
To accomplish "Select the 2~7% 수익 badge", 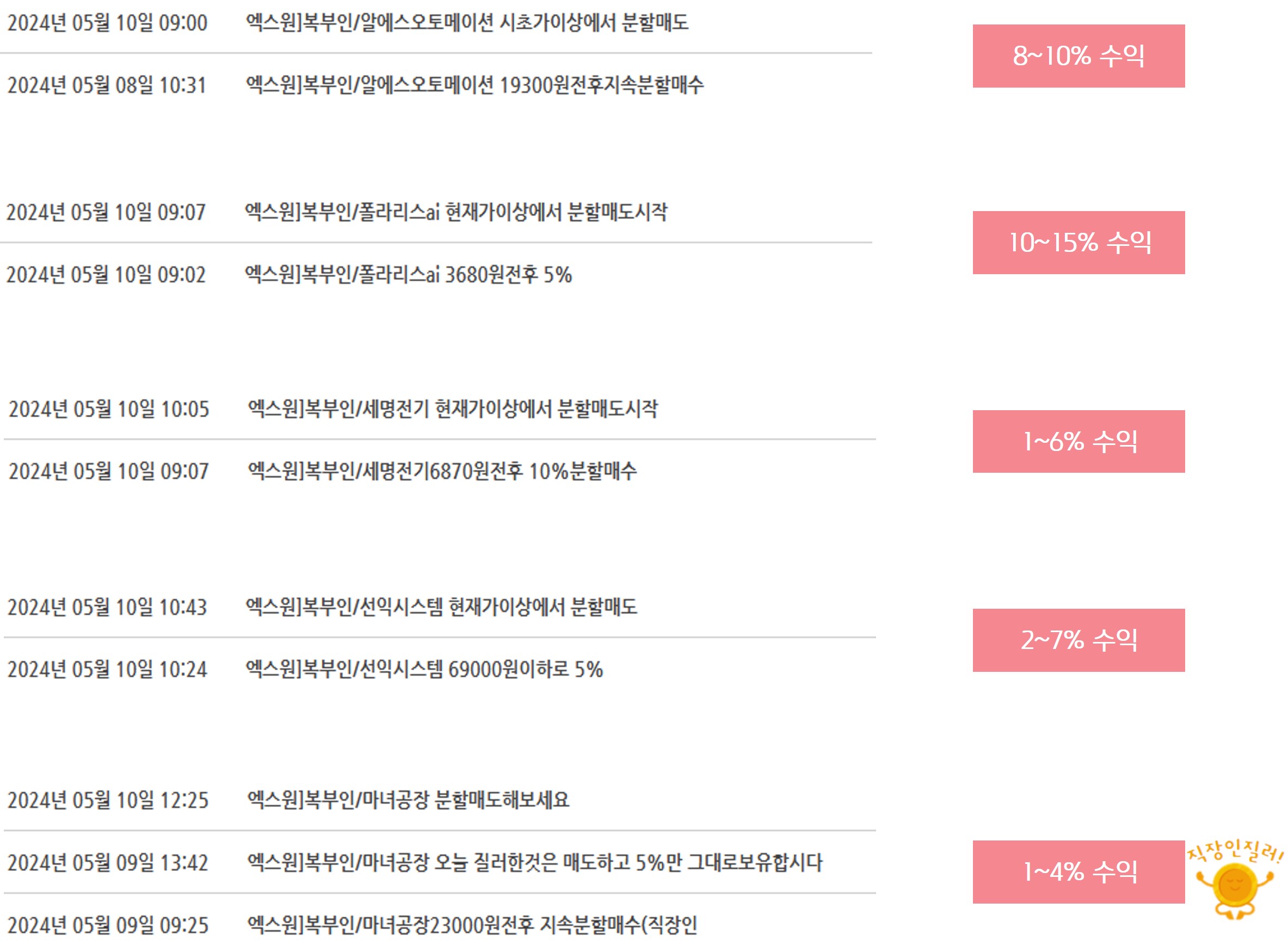I will [x=1079, y=640].
